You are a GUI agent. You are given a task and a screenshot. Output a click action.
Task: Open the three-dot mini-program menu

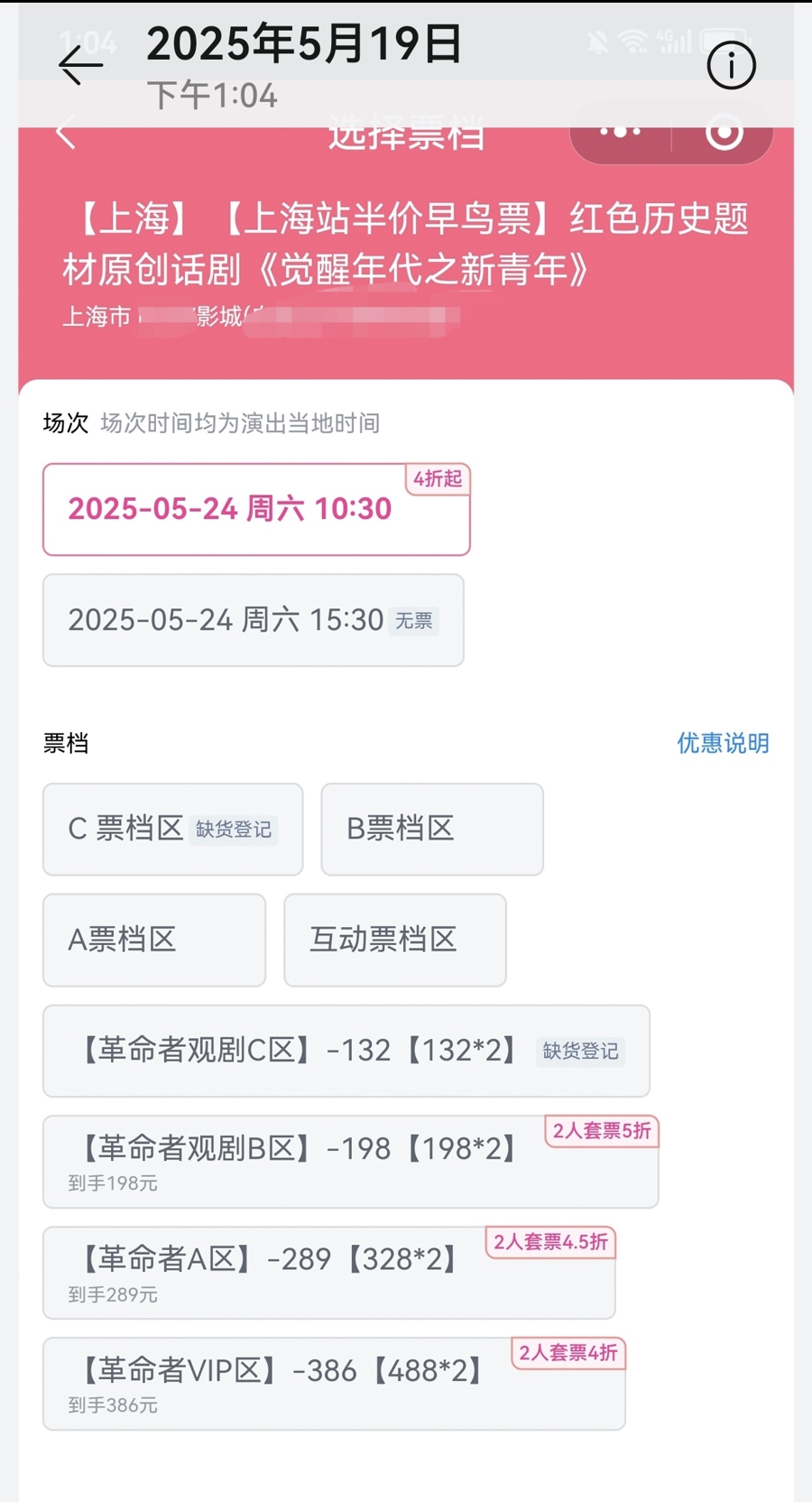pyautogui.click(x=621, y=133)
